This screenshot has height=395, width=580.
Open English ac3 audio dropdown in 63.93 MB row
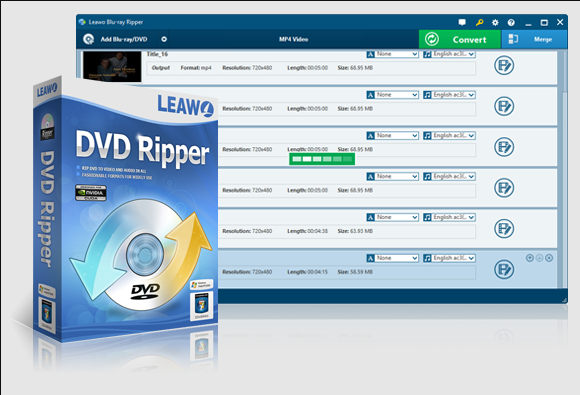click(453, 217)
